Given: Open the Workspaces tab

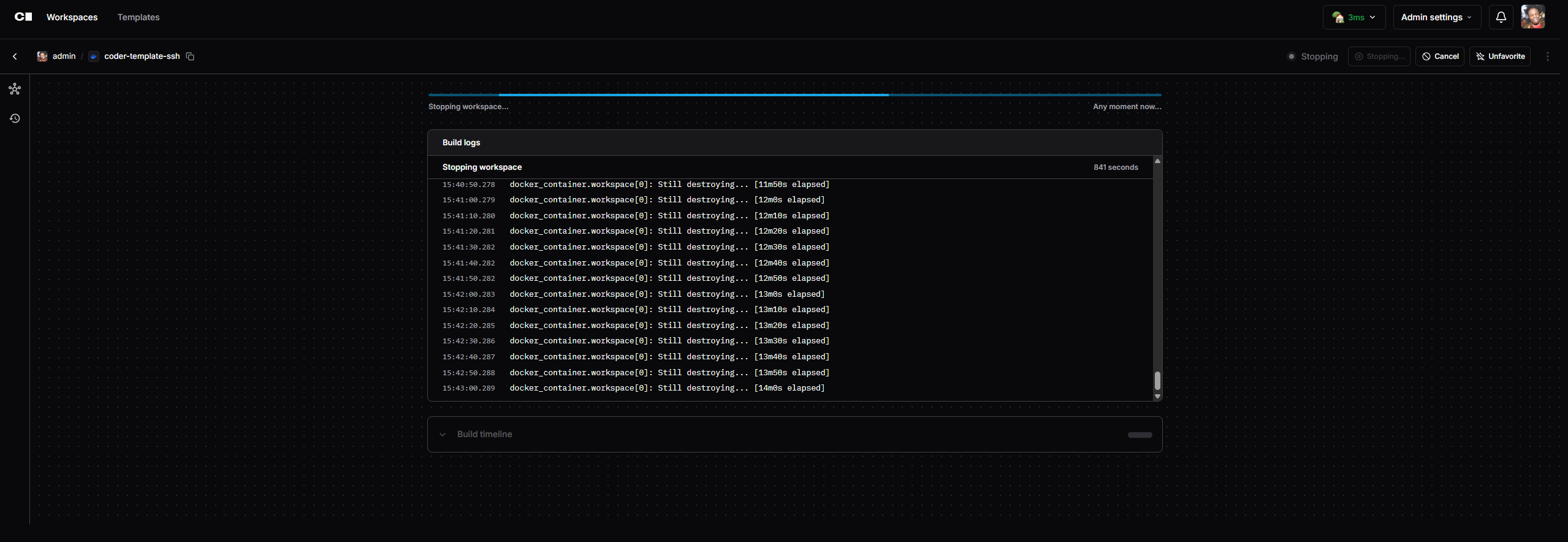Looking at the screenshot, I should pyautogui.click(x=72, y=17).
